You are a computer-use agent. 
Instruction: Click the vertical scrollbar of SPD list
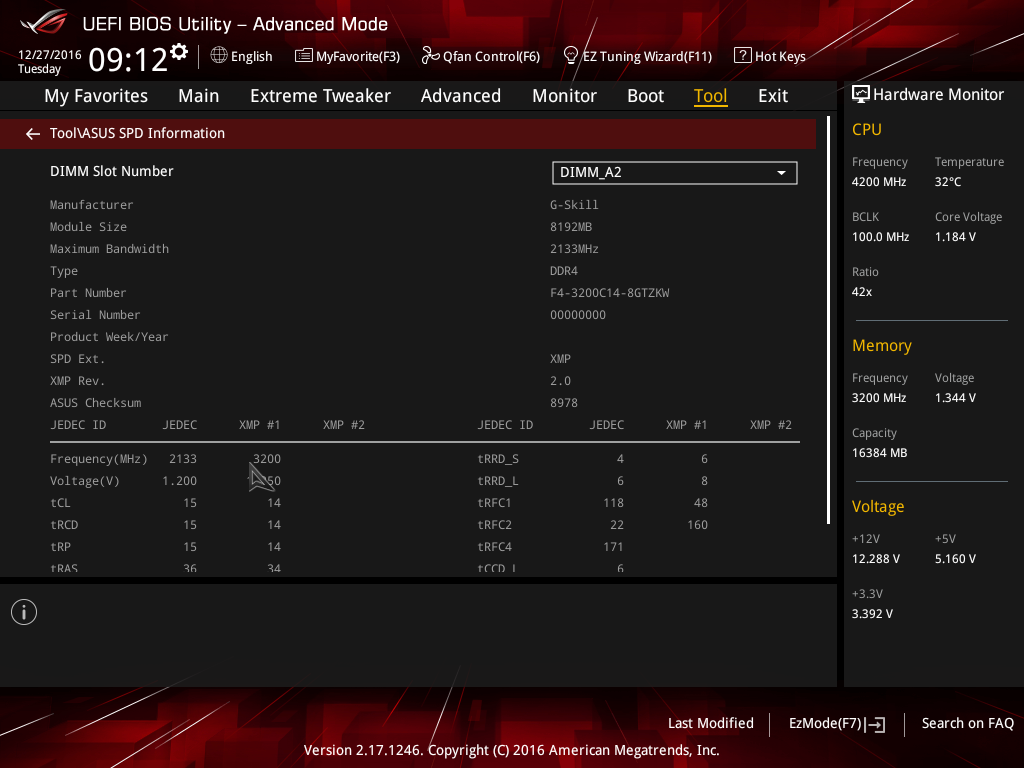pos(829,320)
